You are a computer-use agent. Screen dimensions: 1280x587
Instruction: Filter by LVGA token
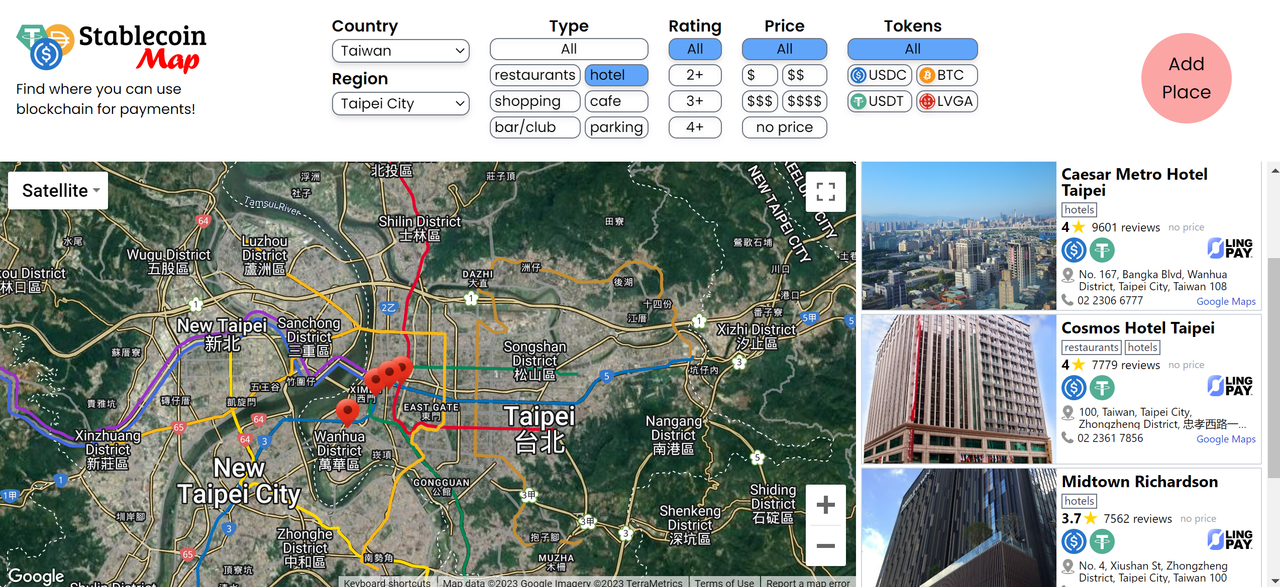click(946, 101)
